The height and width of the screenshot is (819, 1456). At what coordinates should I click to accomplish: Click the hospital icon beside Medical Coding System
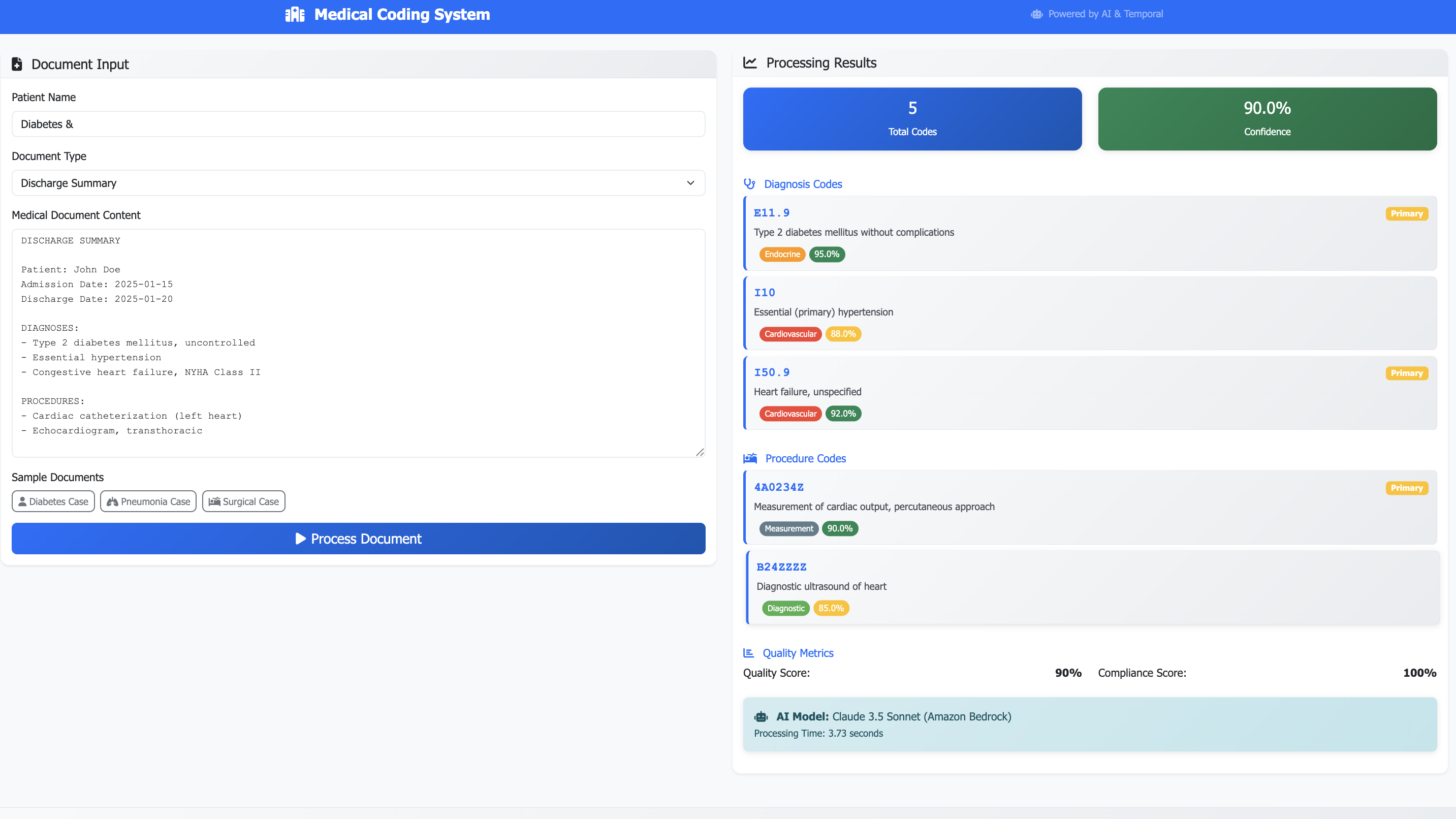[295, 14]
